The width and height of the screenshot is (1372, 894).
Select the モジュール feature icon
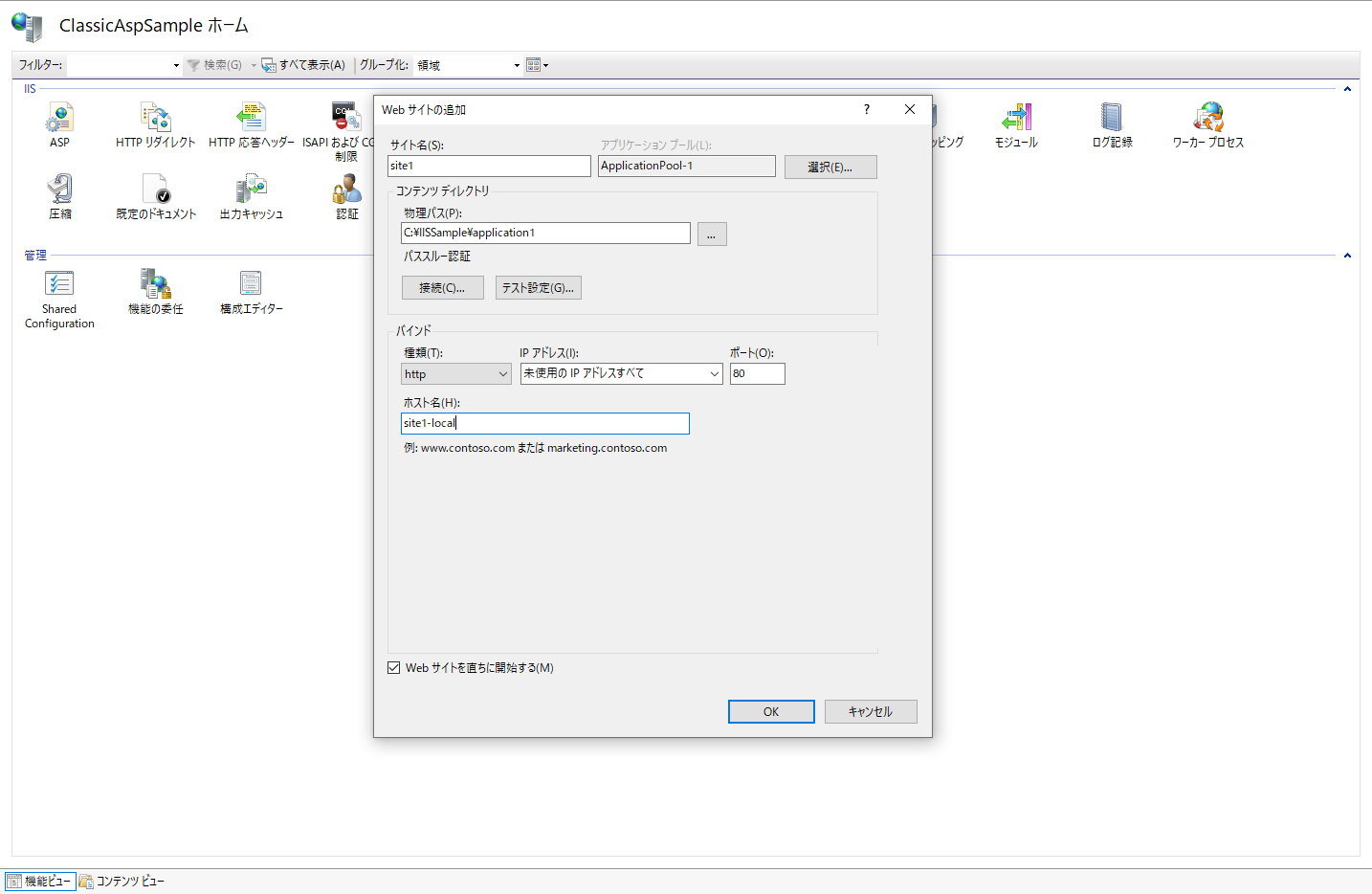(1016, 124)
